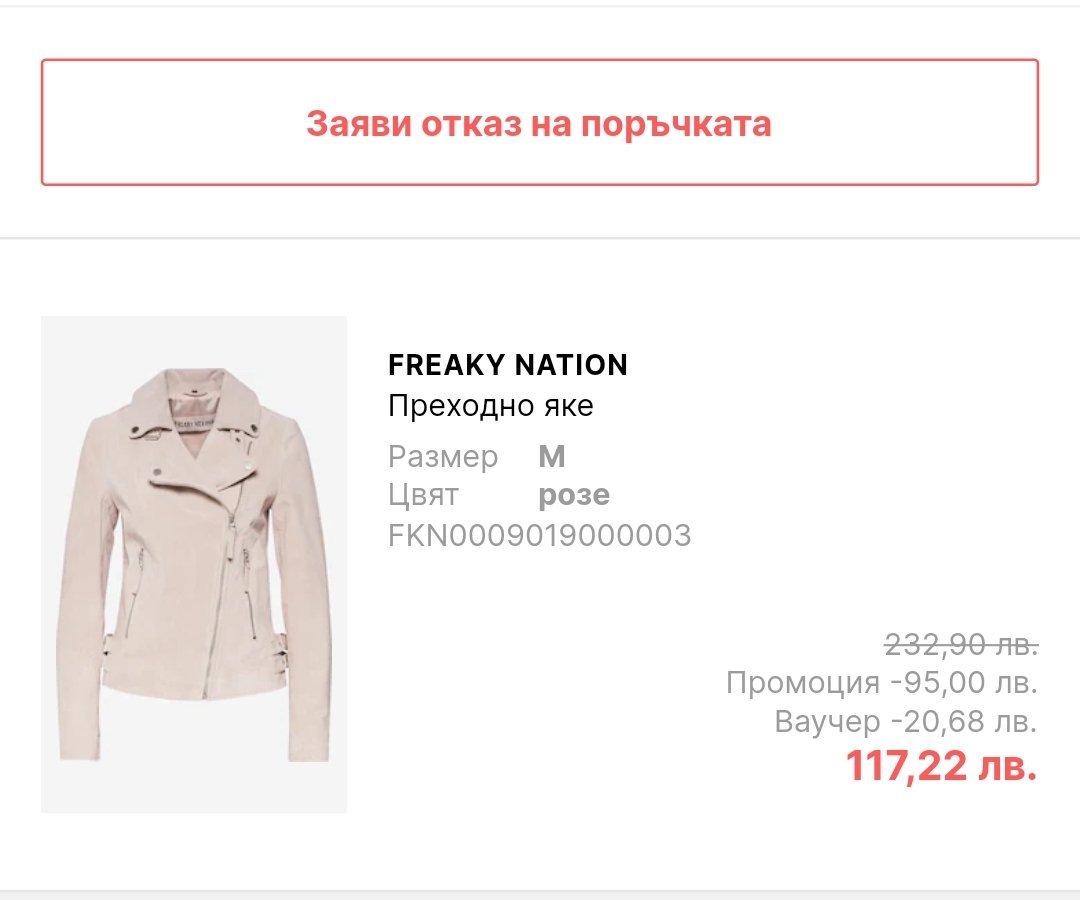Viewport: 1080px width, 900px height.
Task: Click the crossed-out price 232,90 лв.
Action: coord(960,645)
